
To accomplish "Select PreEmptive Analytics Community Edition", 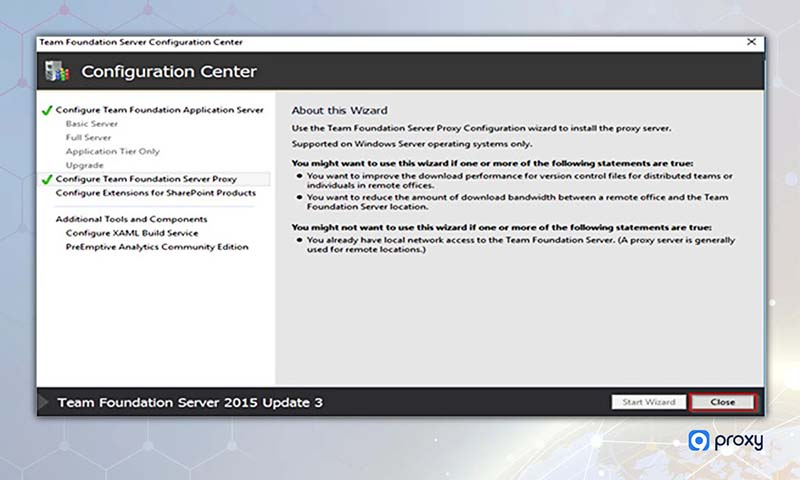I will point(157,247).
